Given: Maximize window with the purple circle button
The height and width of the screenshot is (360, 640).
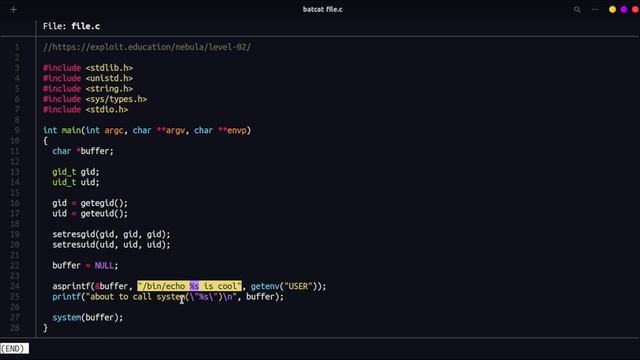Looking at the screenshot, I should click(x=624, y=9).
